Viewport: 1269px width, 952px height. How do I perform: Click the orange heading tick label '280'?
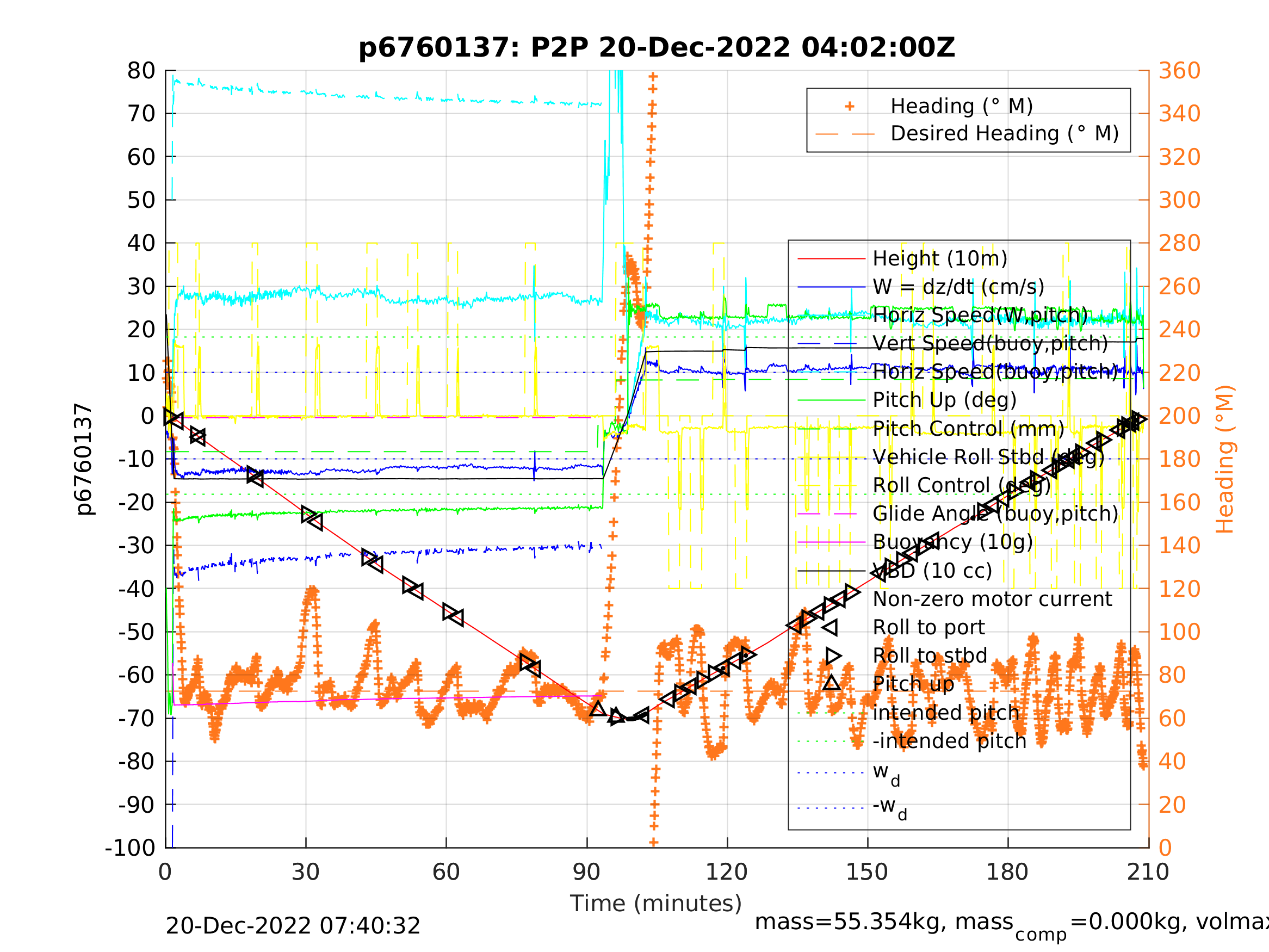click(x=1179, y=243)
